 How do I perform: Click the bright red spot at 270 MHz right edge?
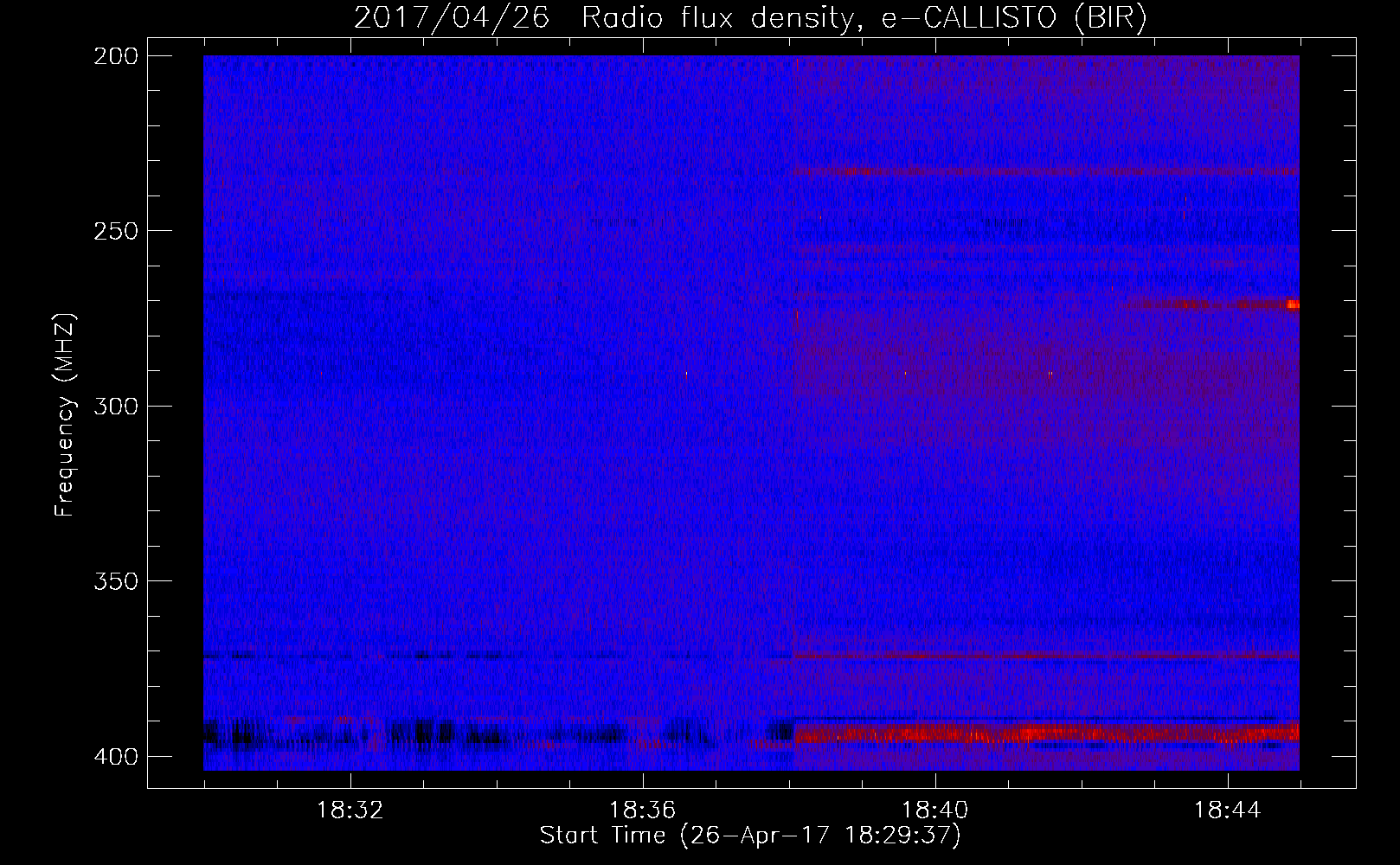[x=1293, y=304]
